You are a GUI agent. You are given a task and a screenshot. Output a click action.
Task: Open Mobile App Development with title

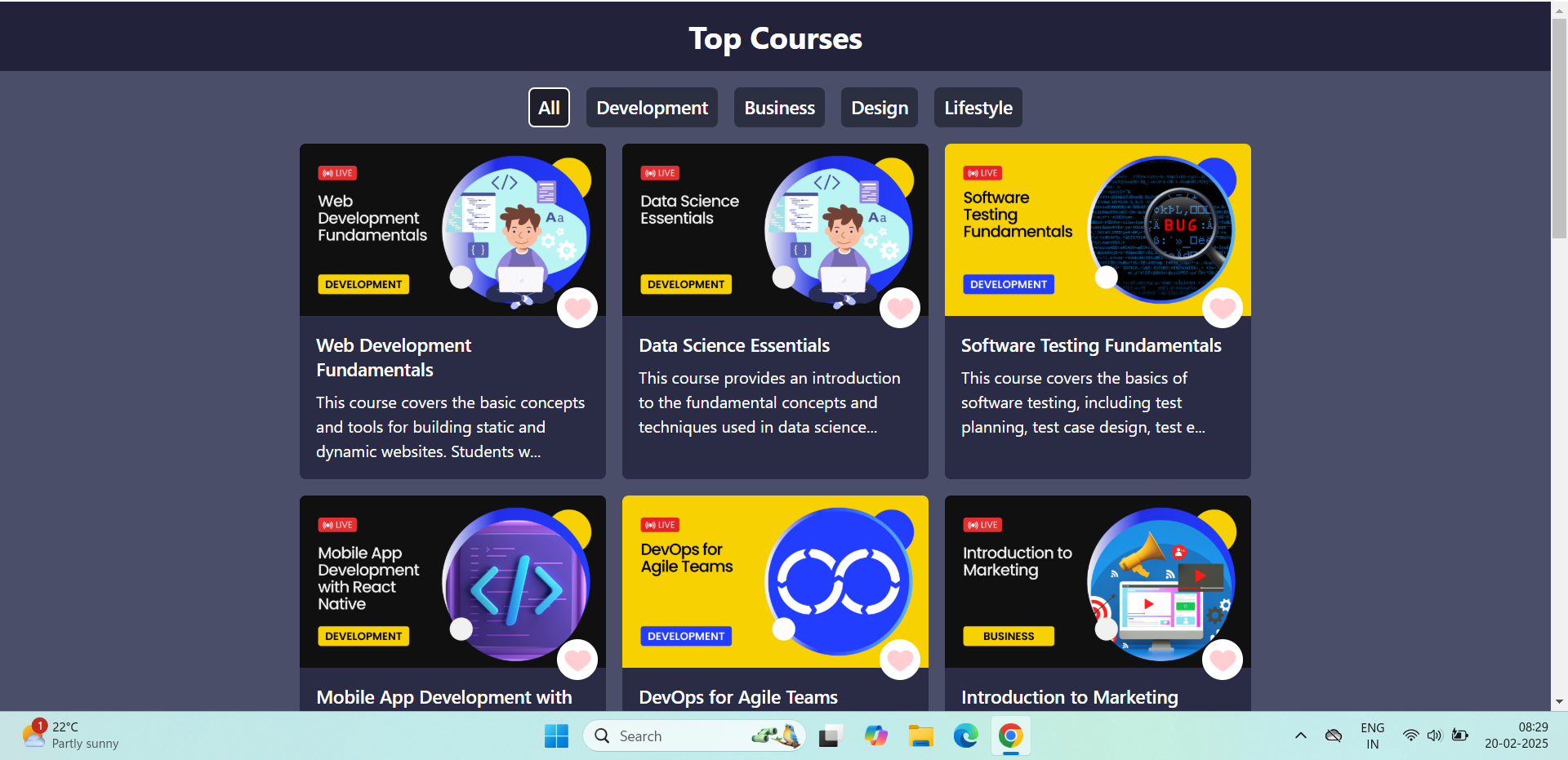pos(444,697)
